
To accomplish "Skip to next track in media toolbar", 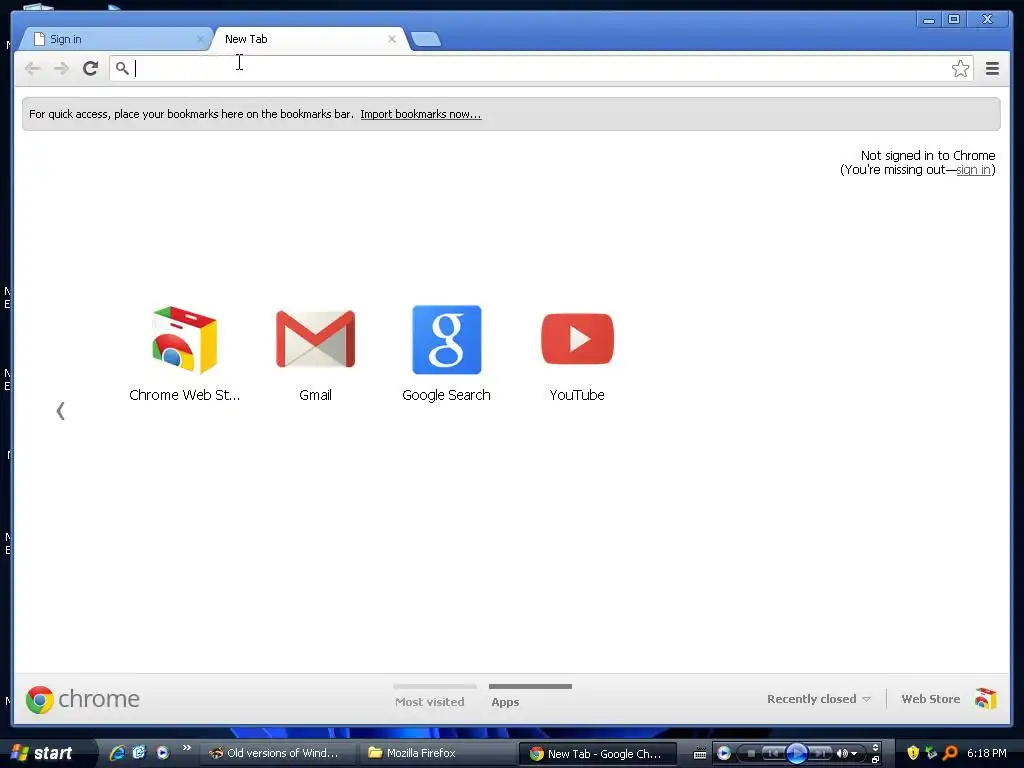I will (x=819, y=753).
